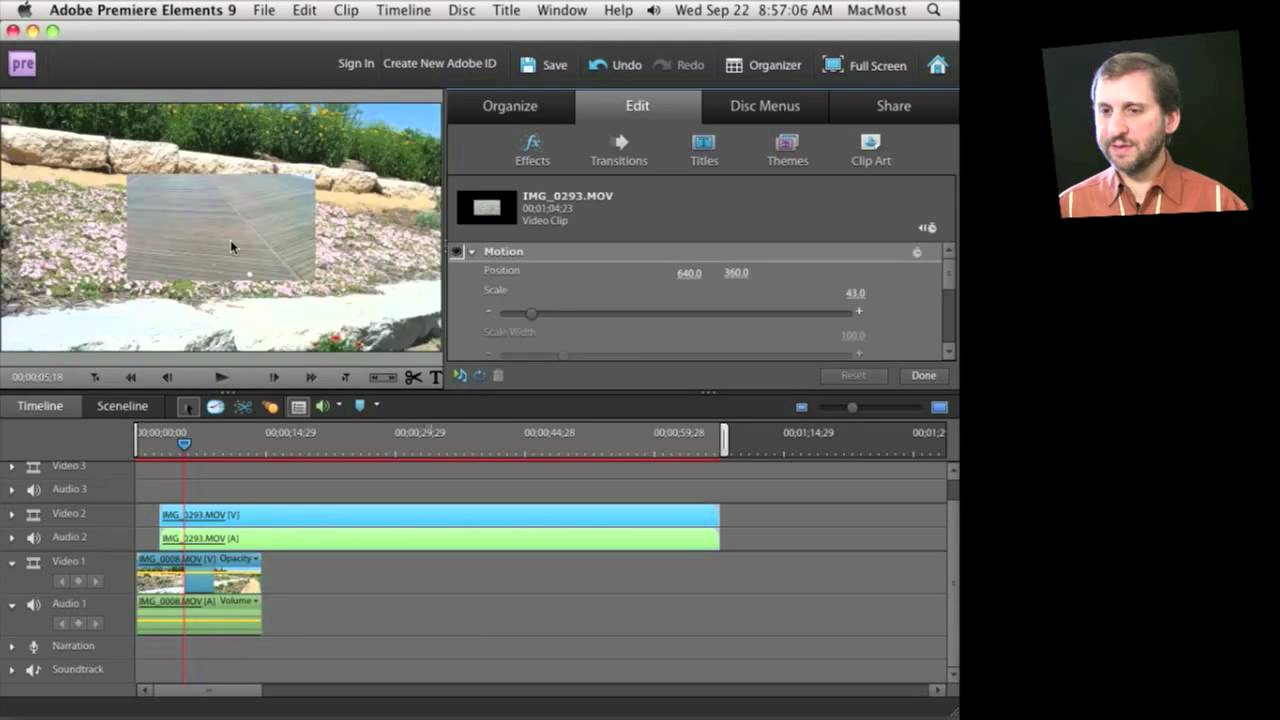Open the Properties list icon in timeline toolbar
The image size is (1280, 720).
298,406
